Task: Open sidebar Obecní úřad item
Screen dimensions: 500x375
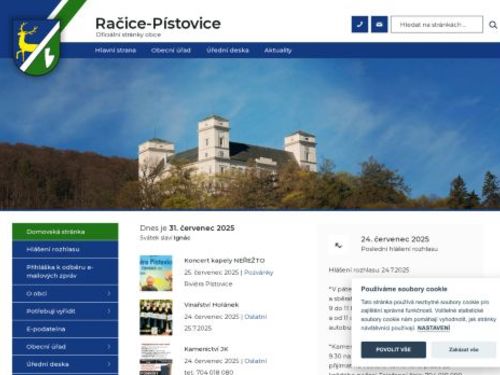Action: click(x=65, y=347)
